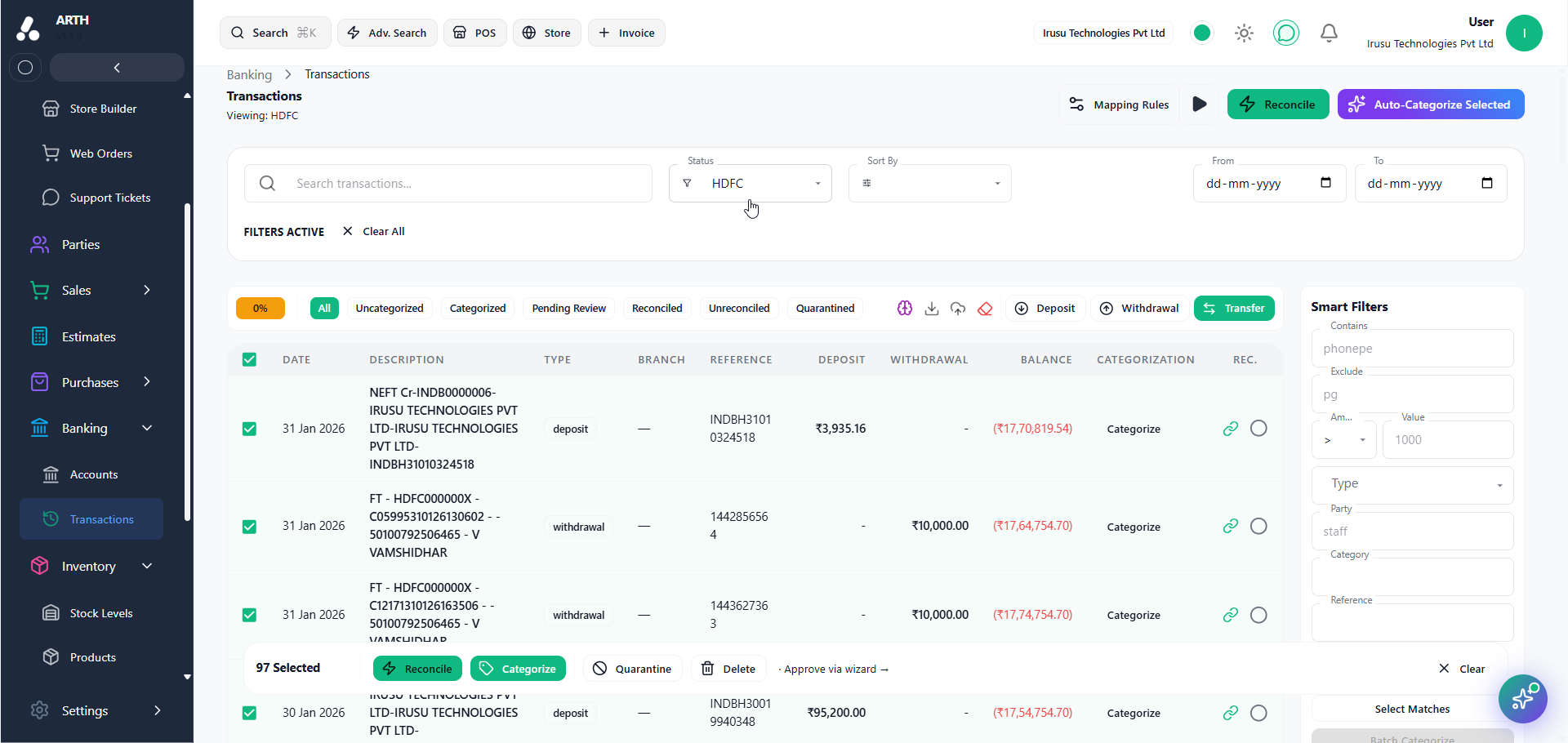Toggle light theme sun icon
The image size is (1568, 743).
coord(1244,33)
